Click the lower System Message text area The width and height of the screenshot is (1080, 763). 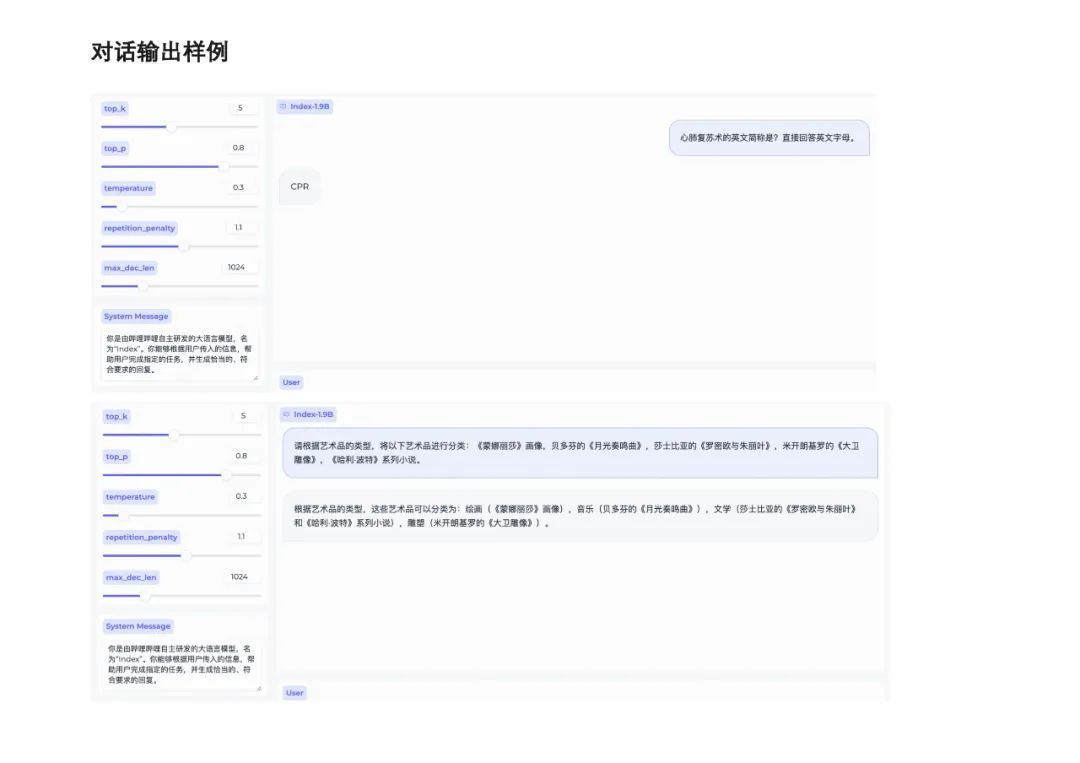click(x=179, y=662)
